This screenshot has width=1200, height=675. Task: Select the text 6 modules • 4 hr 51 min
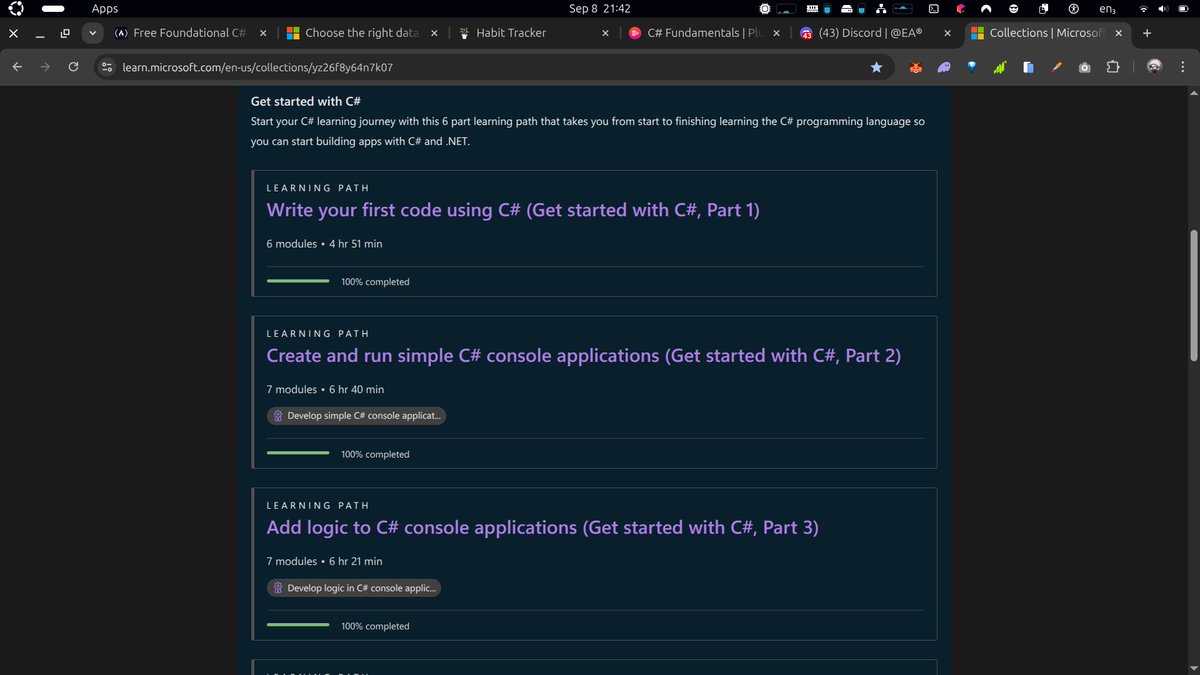coord(324,244)
